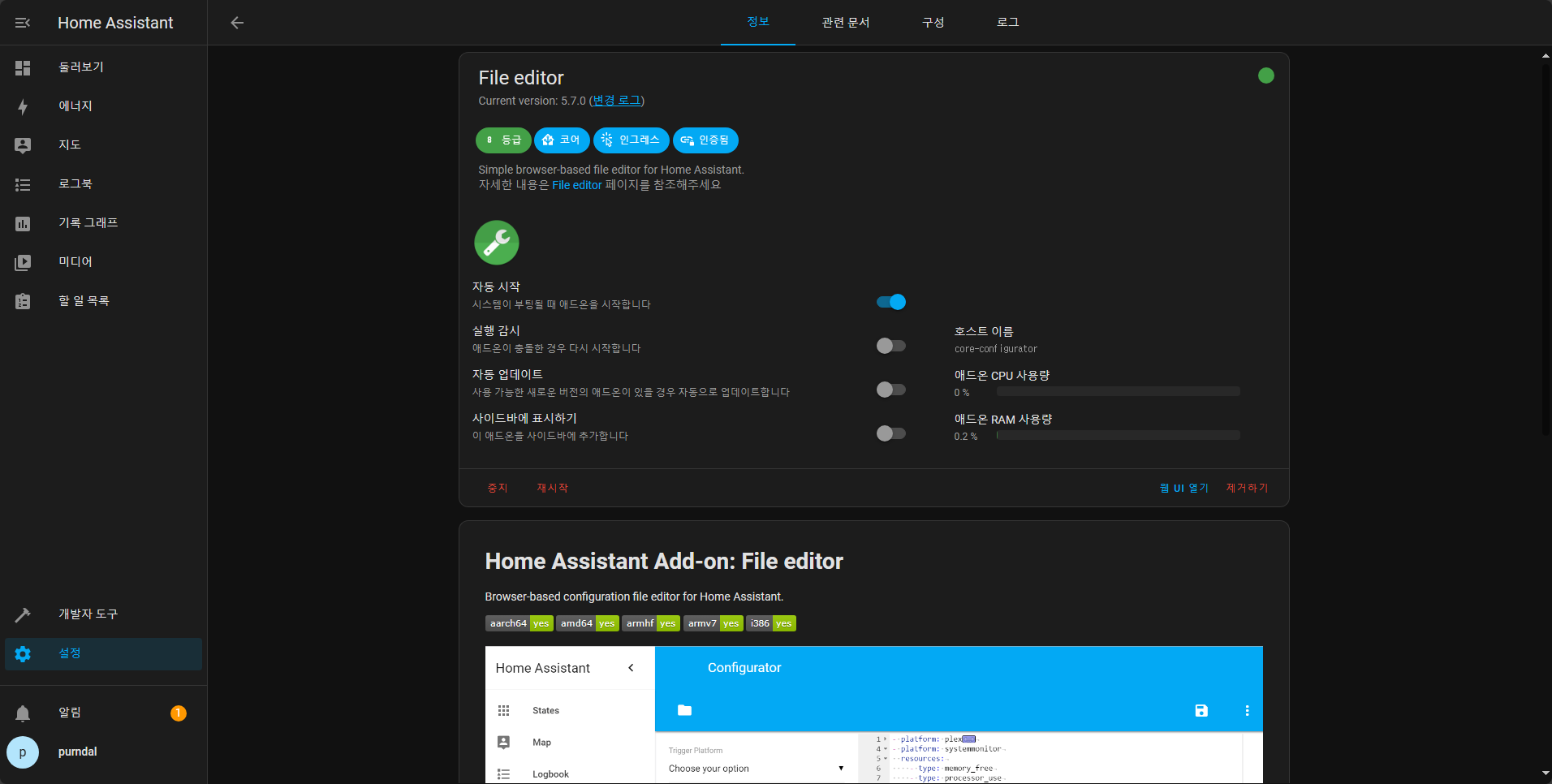Screen dimensions: 1552x784
Task: Open 할 일 목록 clipboard icon
Action: [23, 301]
